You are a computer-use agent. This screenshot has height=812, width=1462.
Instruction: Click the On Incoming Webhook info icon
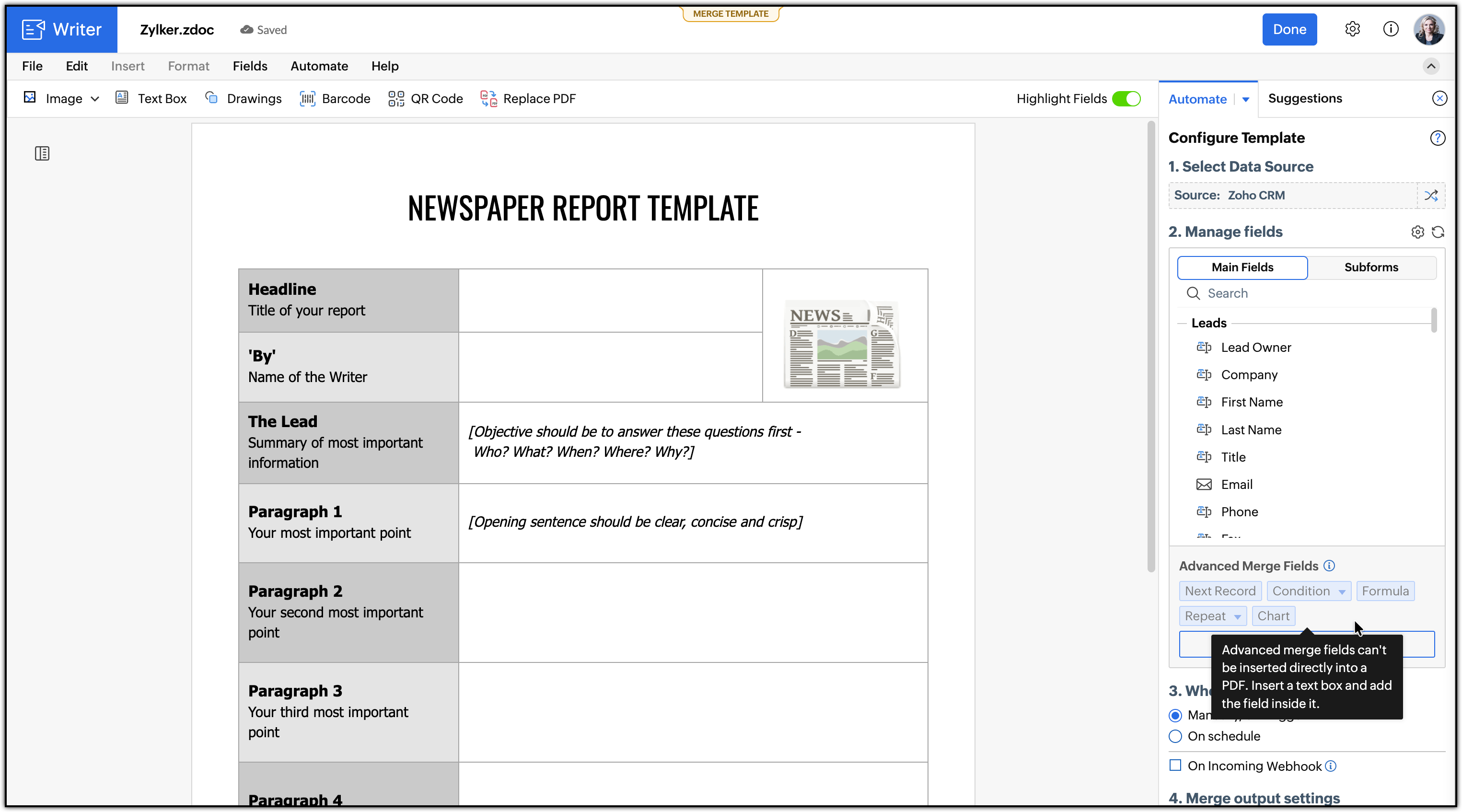[1330, 766]
